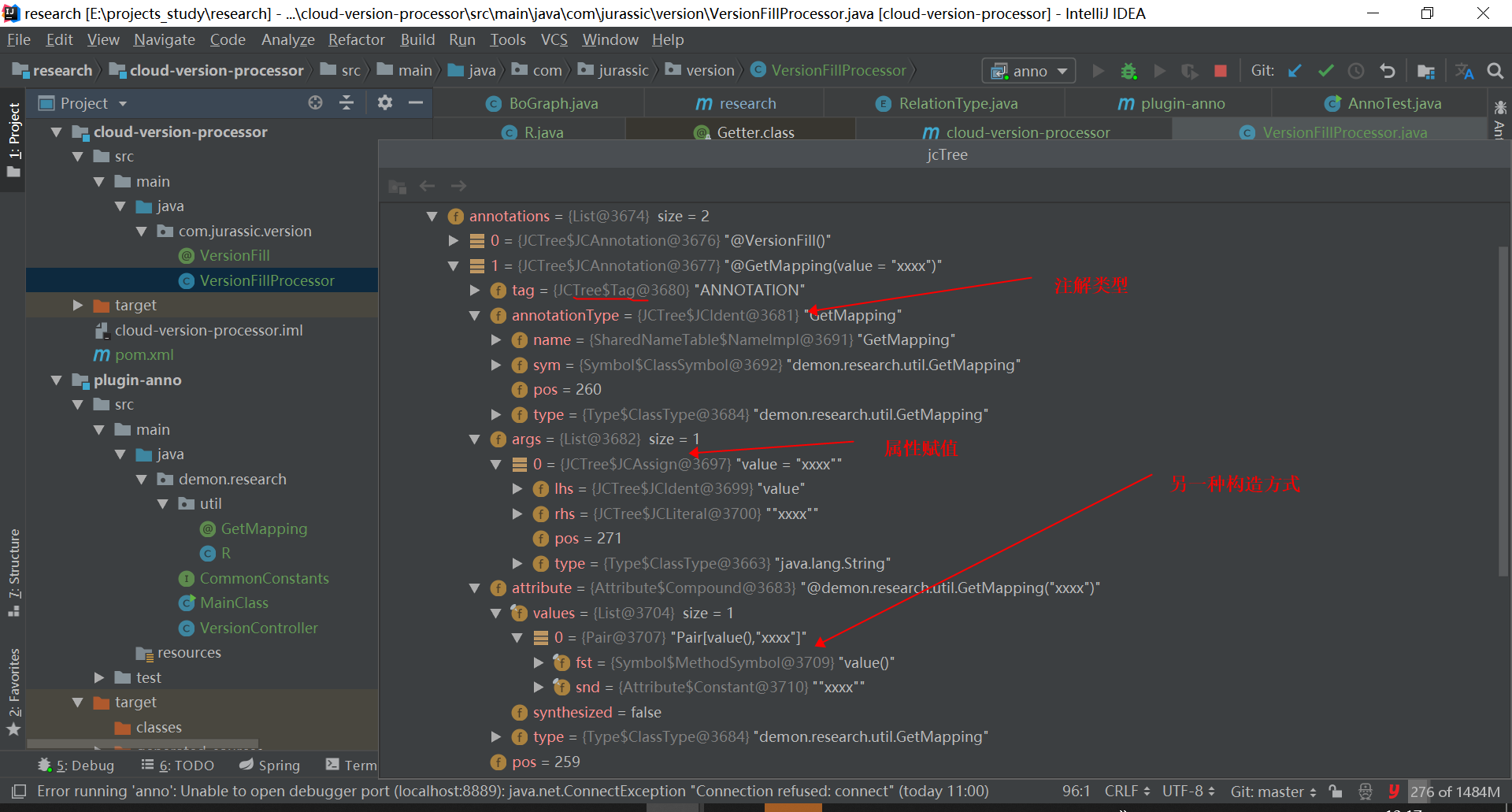This screenshot has width=1512, height=812.
Task: Click the status bar lock icon
Action: point(1335,791)
